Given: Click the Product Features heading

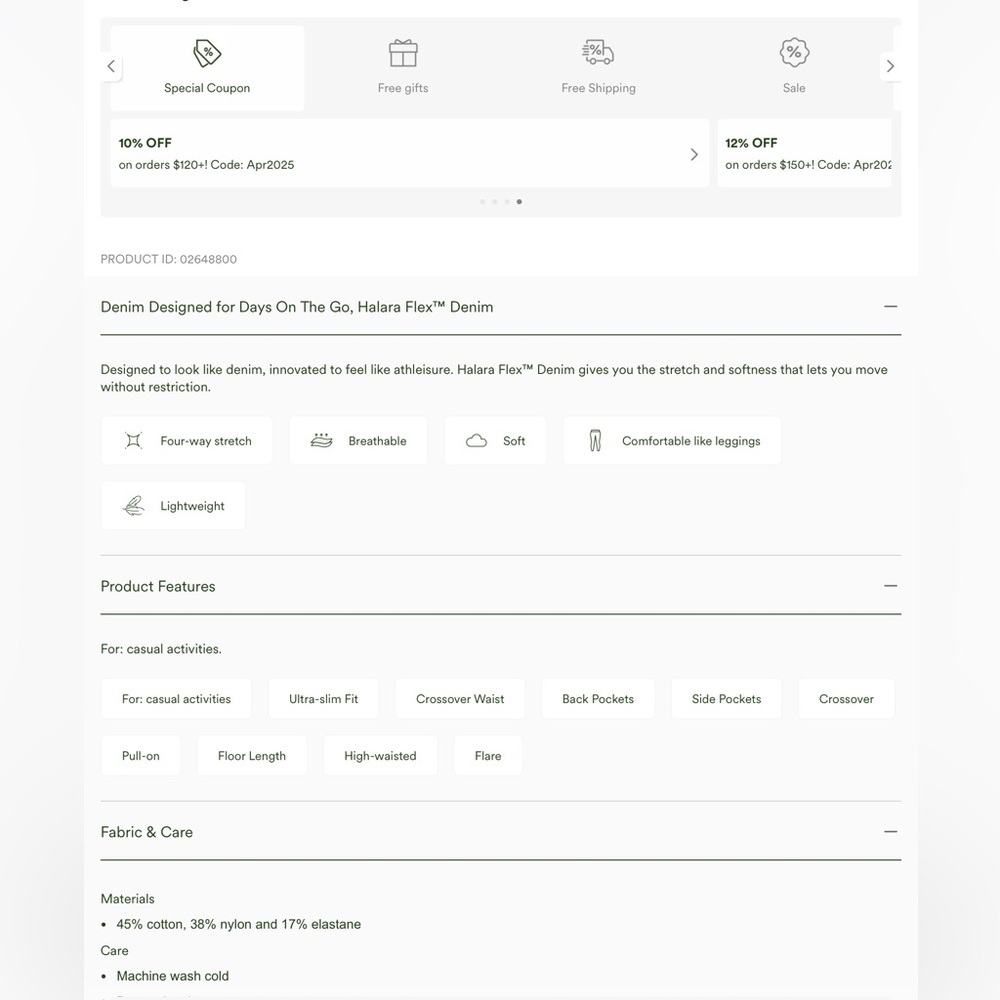Looking at the screenshot, I should tap(158, 586).
